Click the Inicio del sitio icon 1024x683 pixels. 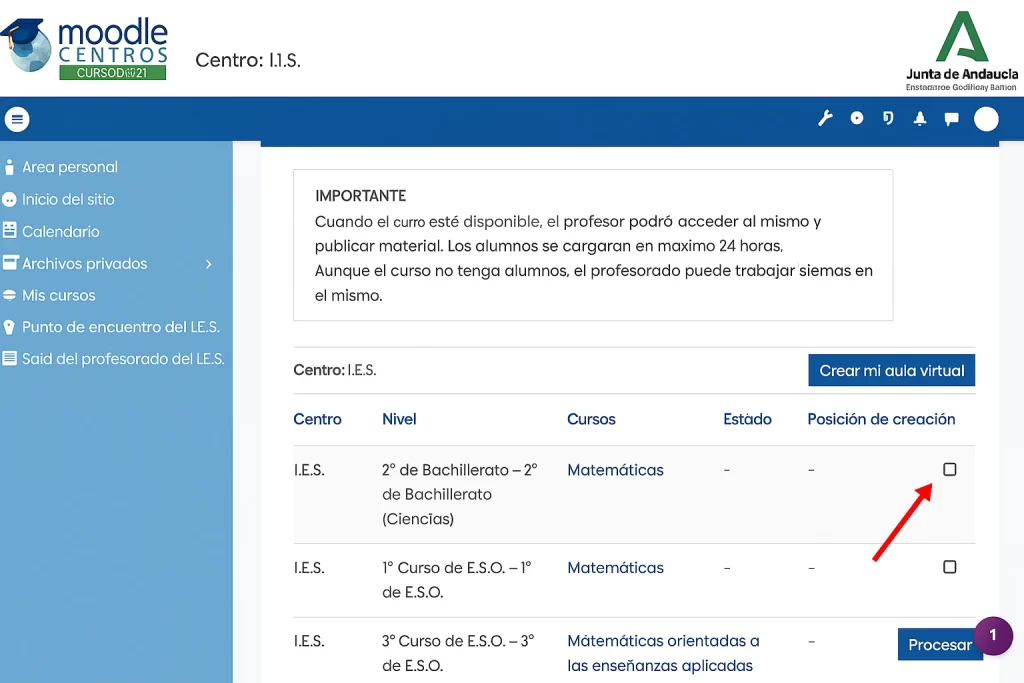(x=9, y=199)
